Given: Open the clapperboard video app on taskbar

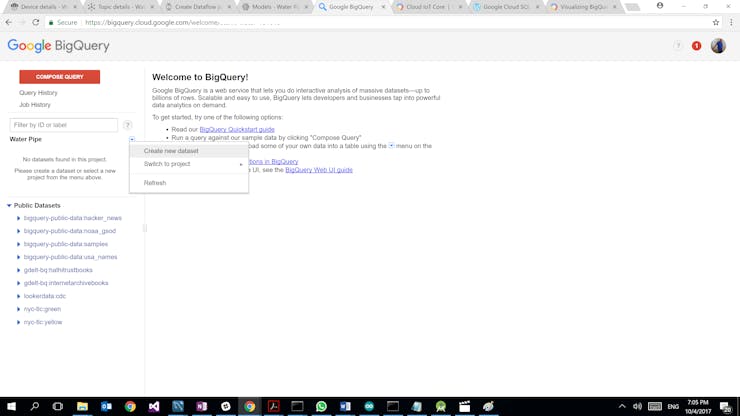Looking at the screenshot, I should tap(464, 407).
